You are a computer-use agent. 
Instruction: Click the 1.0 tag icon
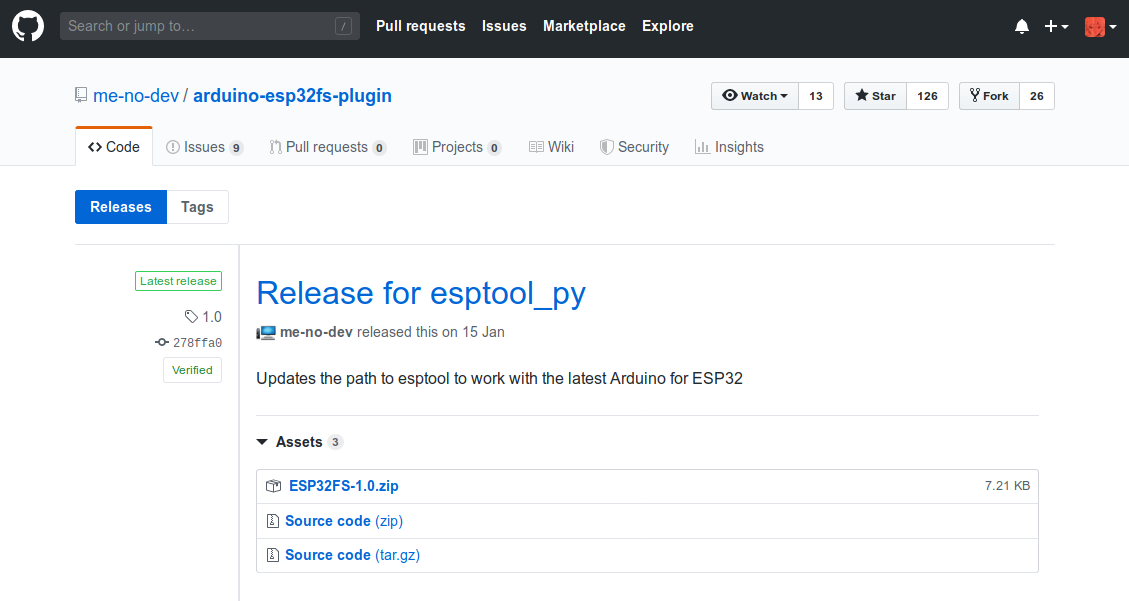point(191,317)
